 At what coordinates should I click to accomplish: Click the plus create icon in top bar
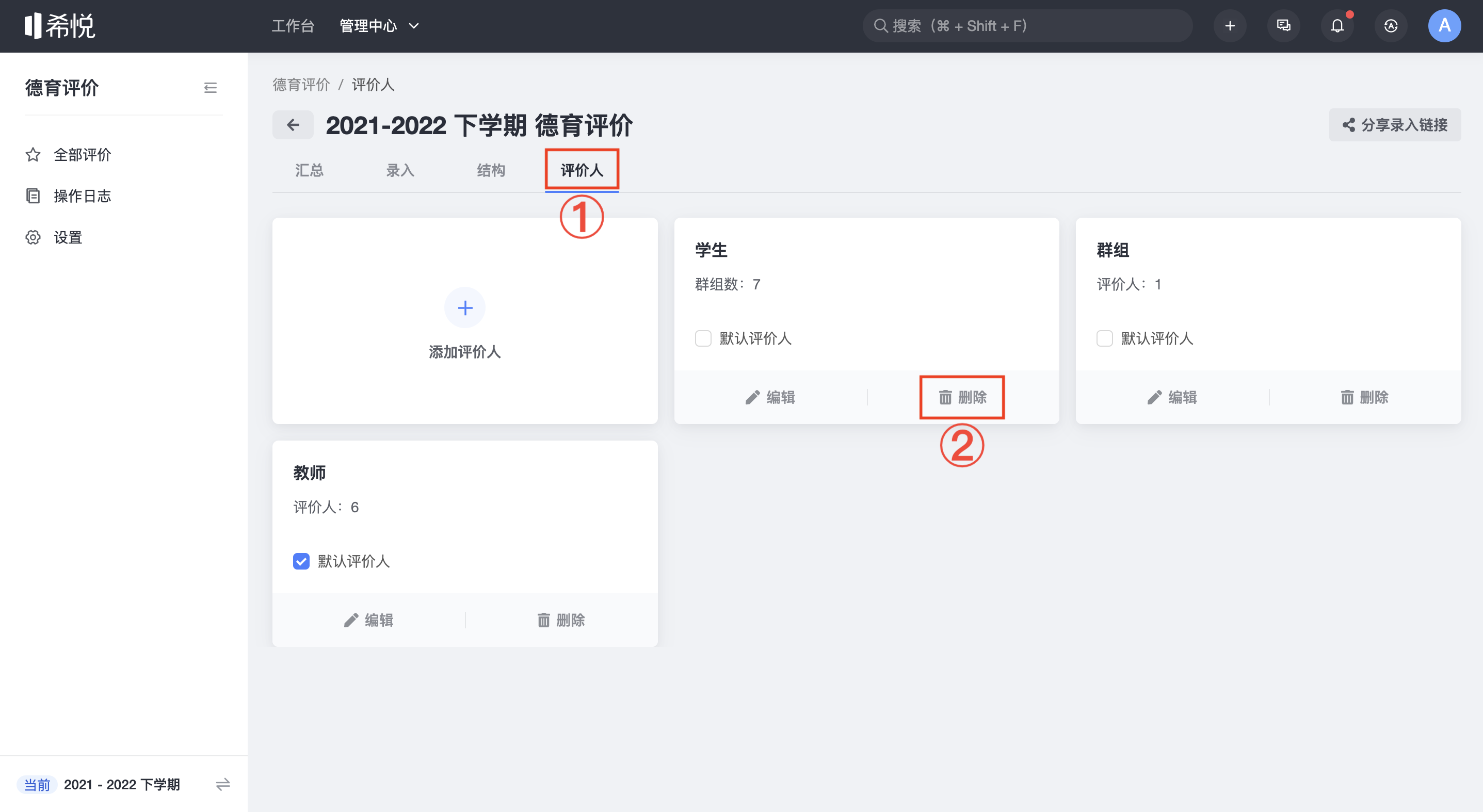[1230, 26]
